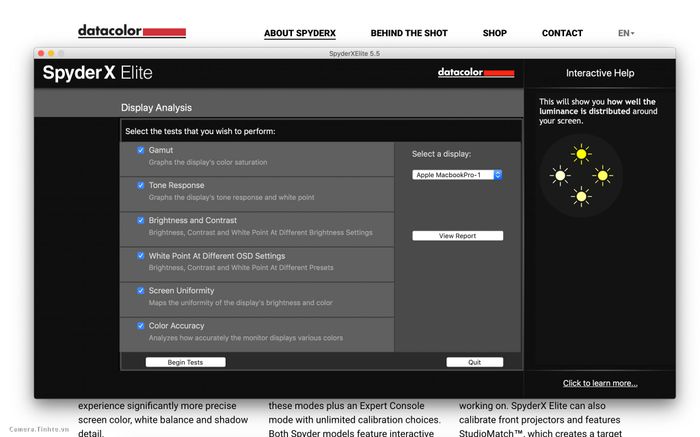Click the SpyderXElite 5.5 window title
Image resolution: width=700 pixels, height=437 pixels.
tap(354, 53)
